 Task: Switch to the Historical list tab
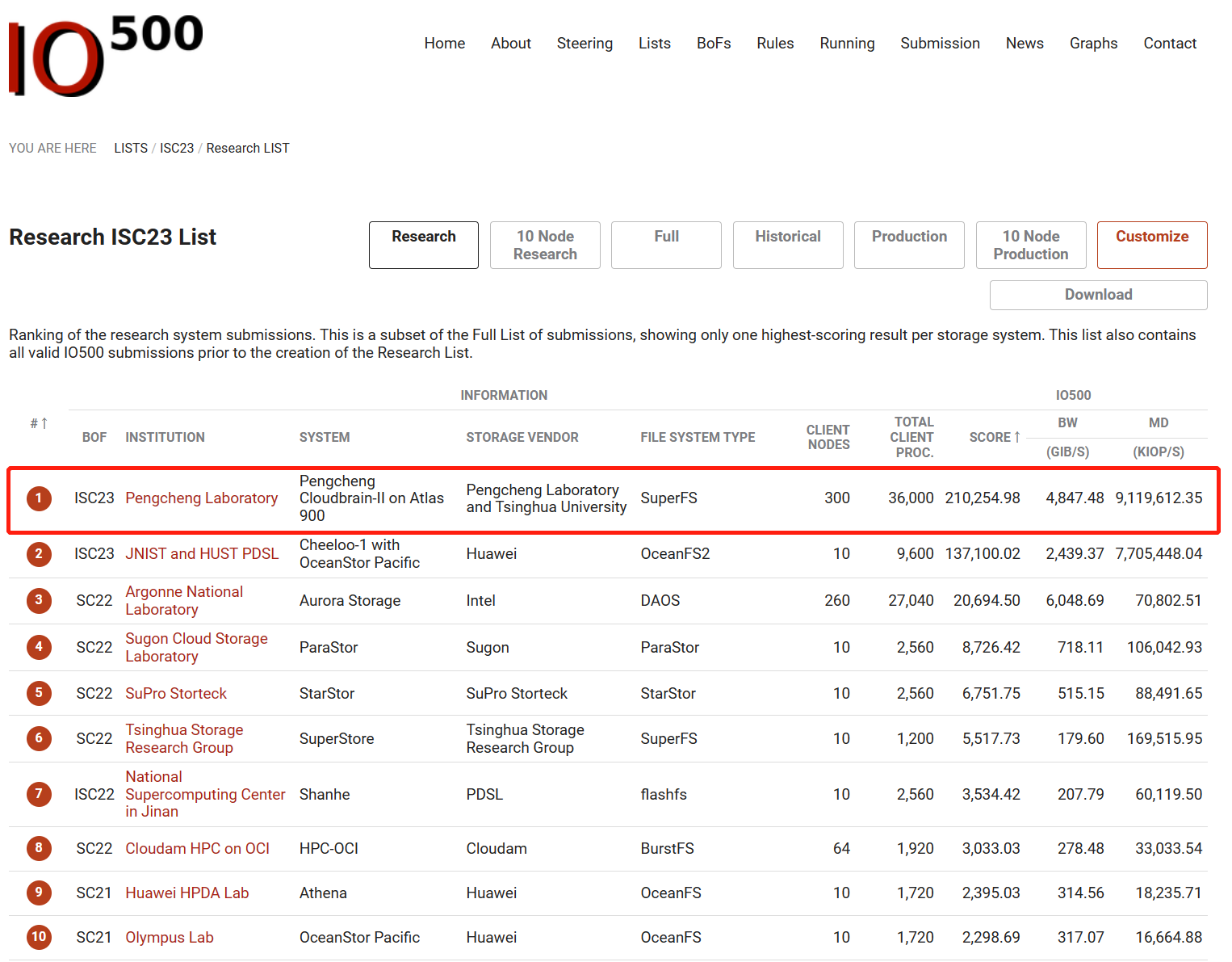pyautogui.click(x=788, y=245)
